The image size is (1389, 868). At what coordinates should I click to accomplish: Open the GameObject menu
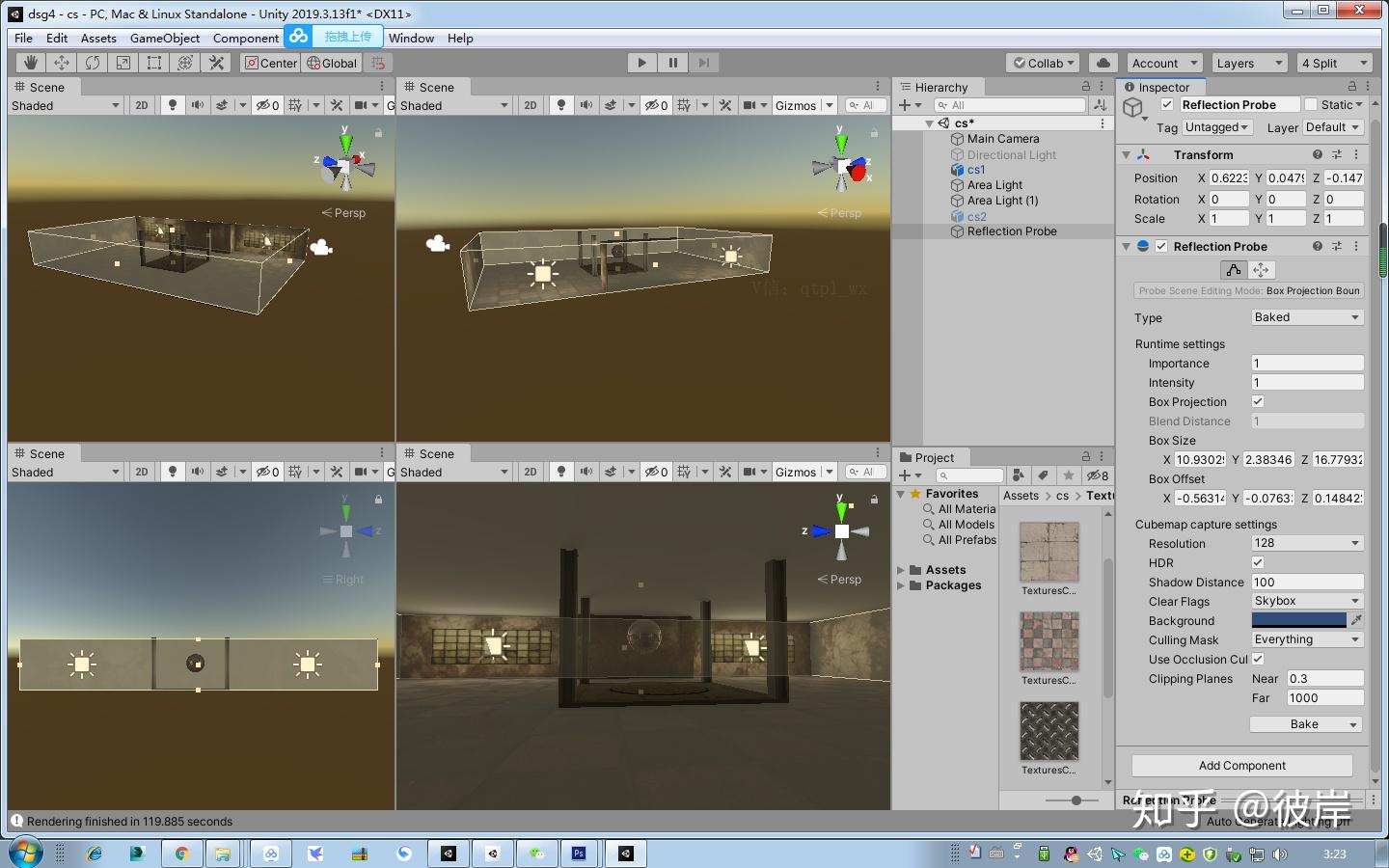click(x=164, y=38)
